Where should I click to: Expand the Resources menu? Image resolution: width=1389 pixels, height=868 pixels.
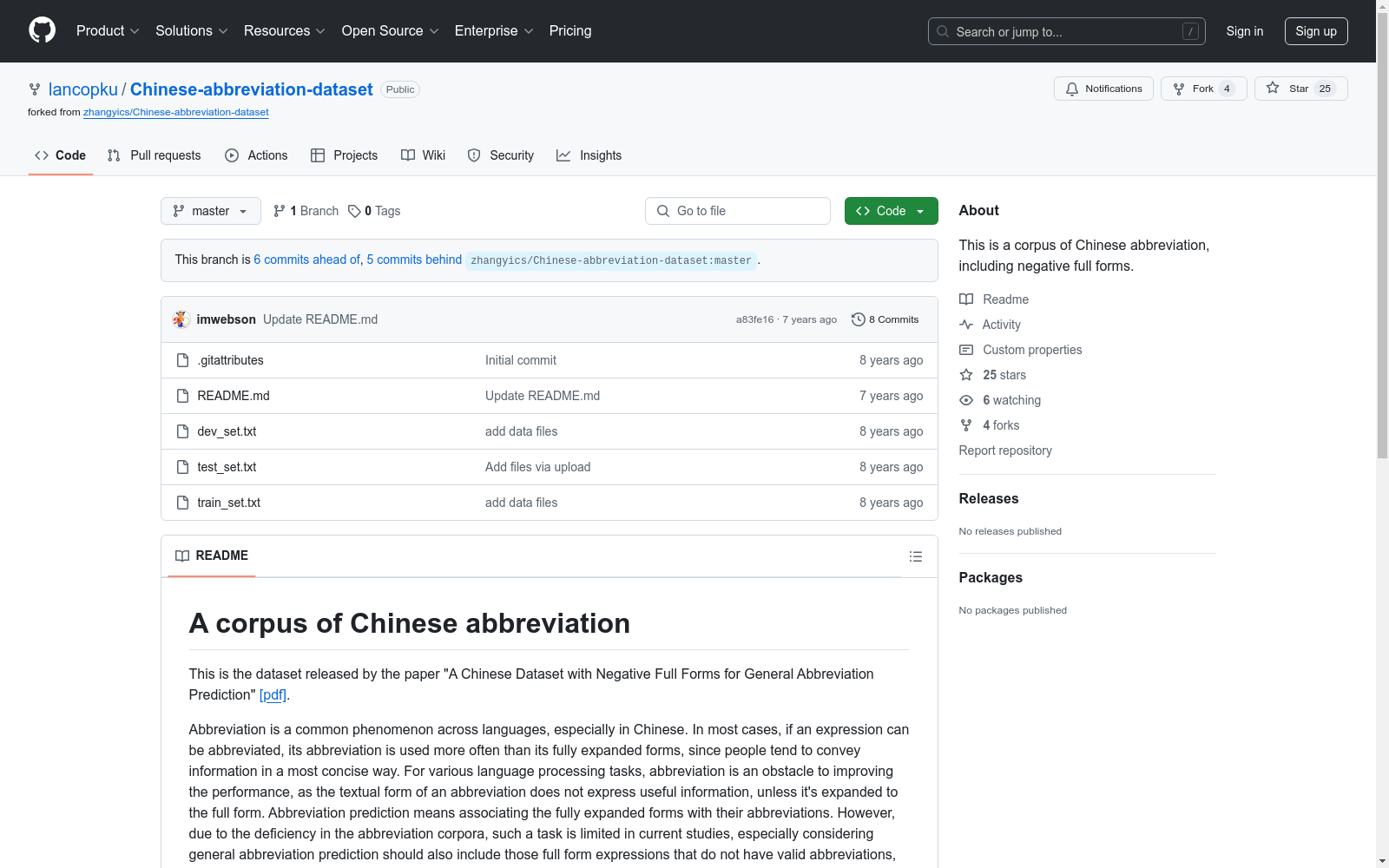click(285, 30)
